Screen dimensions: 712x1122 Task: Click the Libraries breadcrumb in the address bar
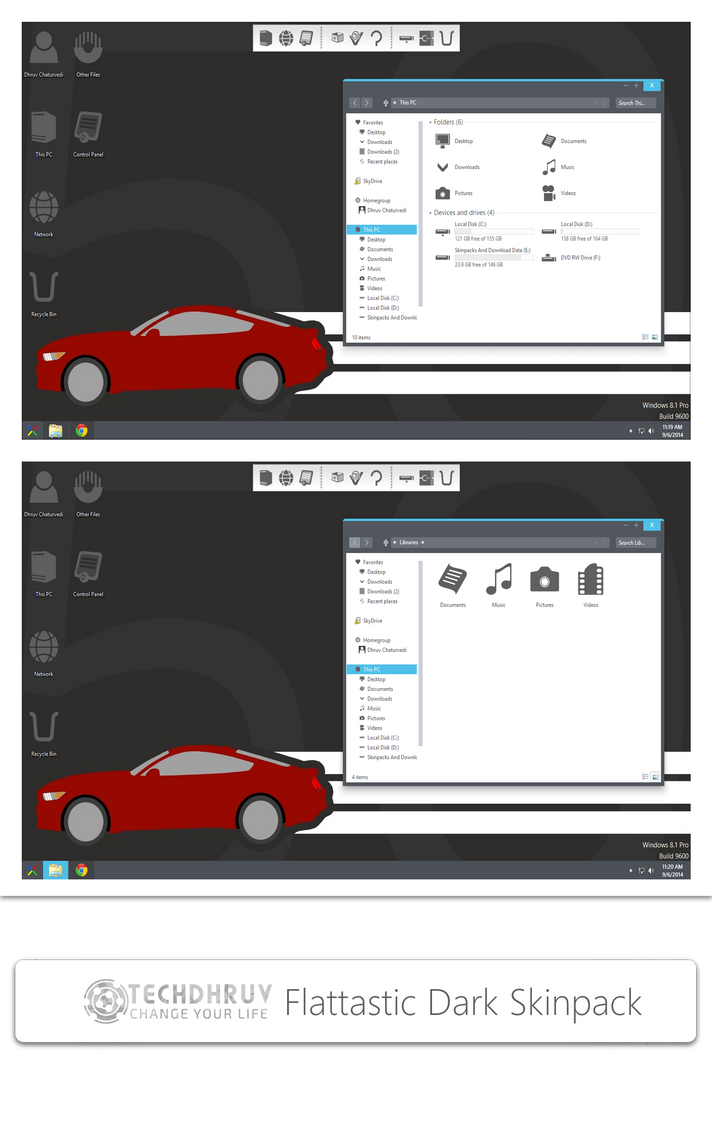click(x=409, y=543)
